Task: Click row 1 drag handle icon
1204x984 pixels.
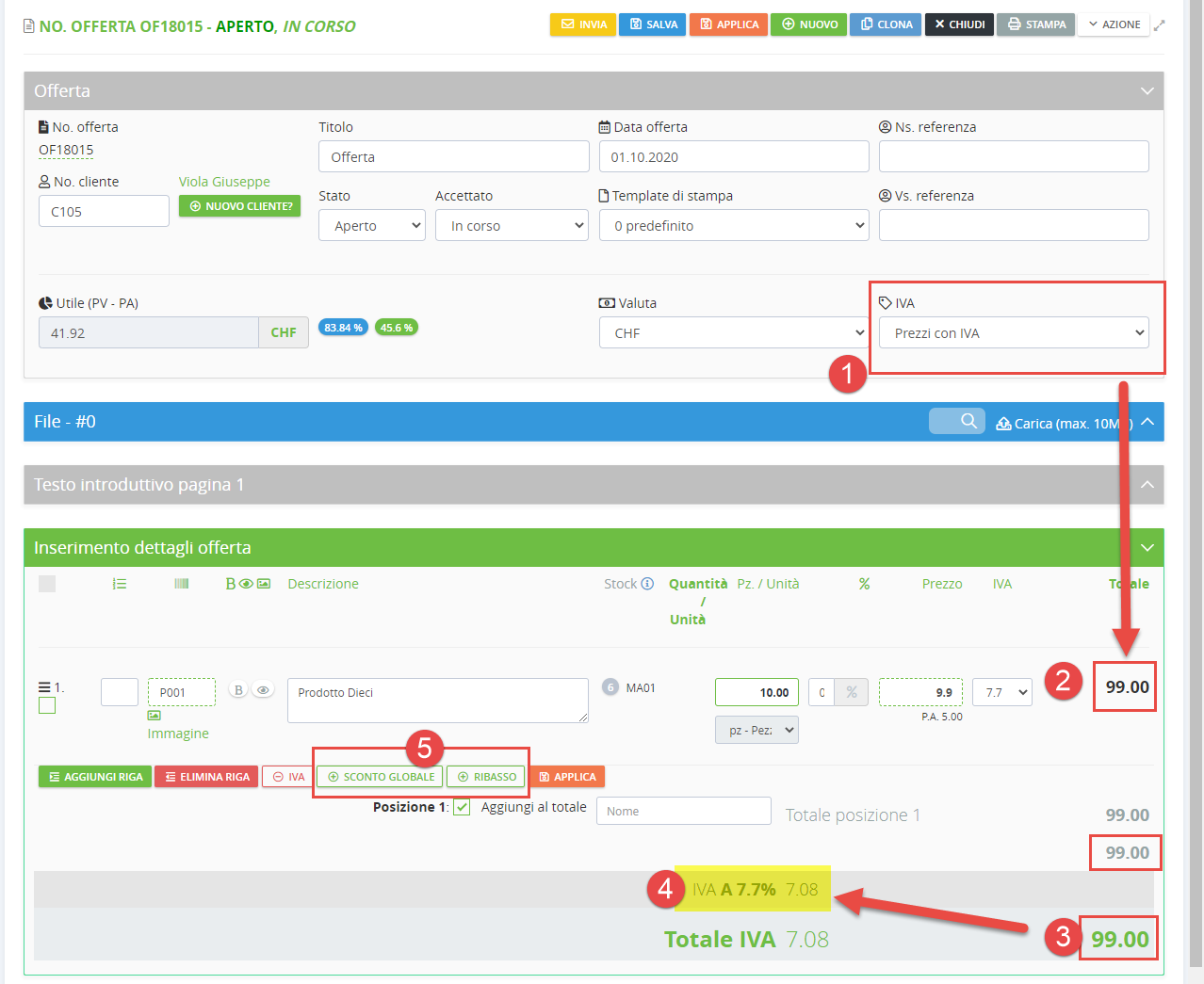Action: 43,687
